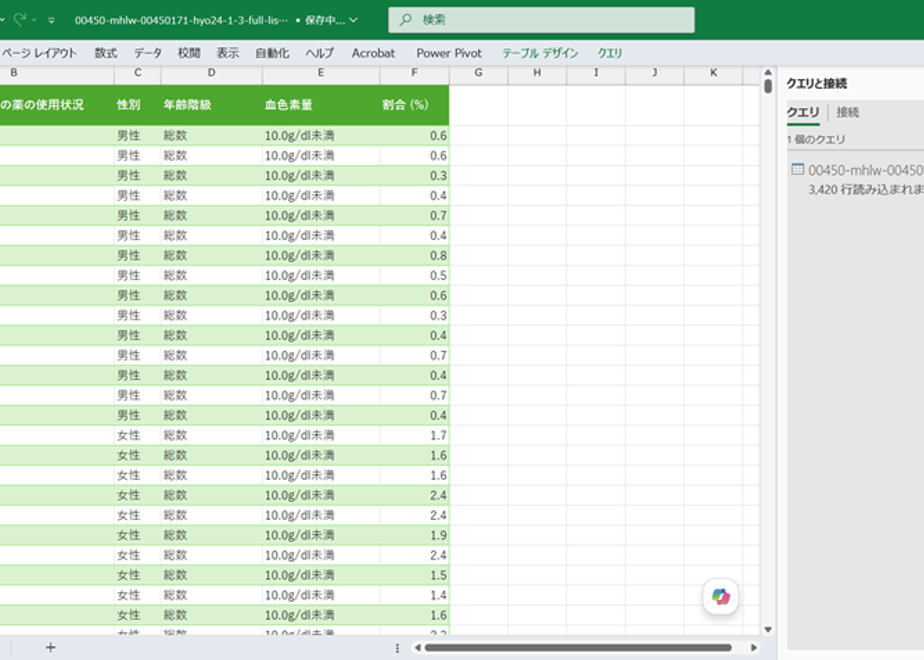Open the ページ レイアウト ribbon tab
This screenshot has width=924, height=660.
39,53
